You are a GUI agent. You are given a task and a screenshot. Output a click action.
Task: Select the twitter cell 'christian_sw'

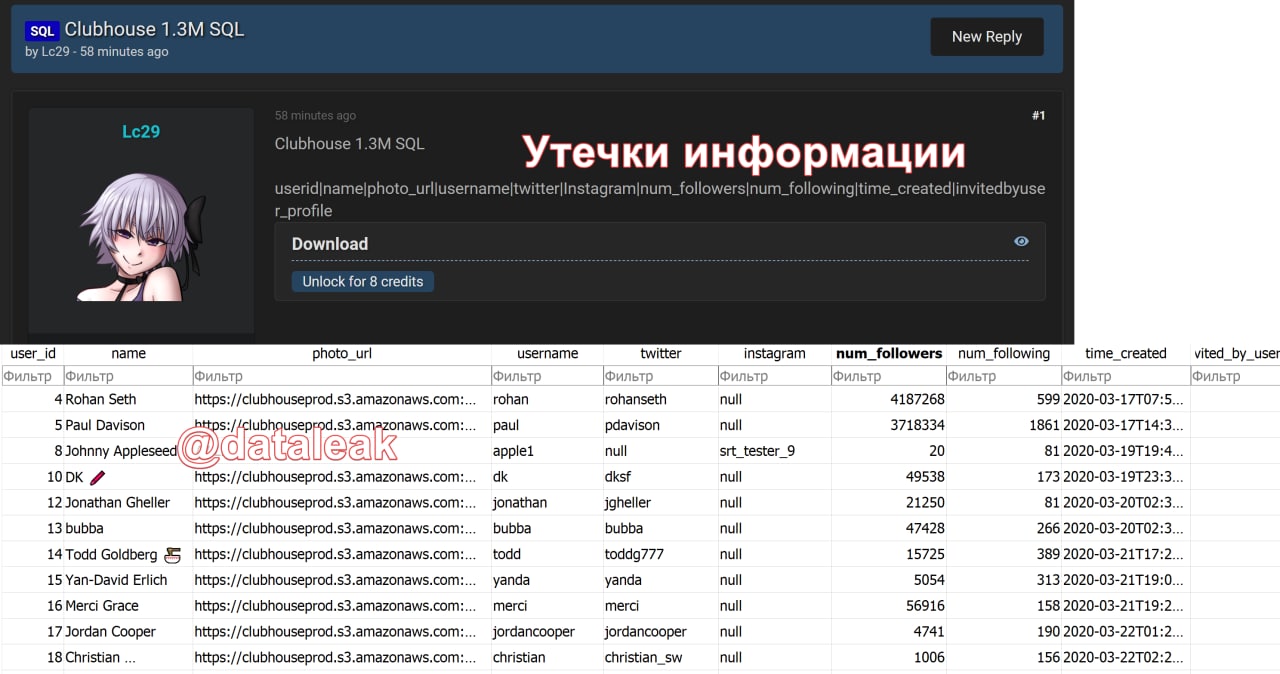[661, 658]
